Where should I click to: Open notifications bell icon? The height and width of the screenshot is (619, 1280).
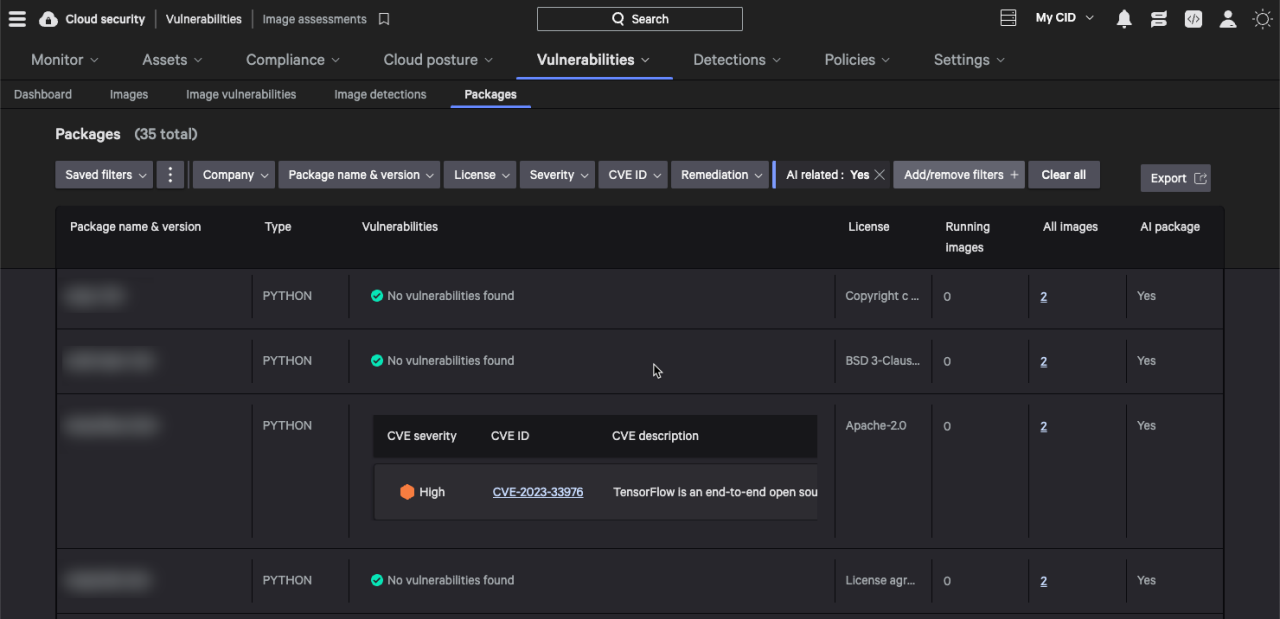[1124, 19]
